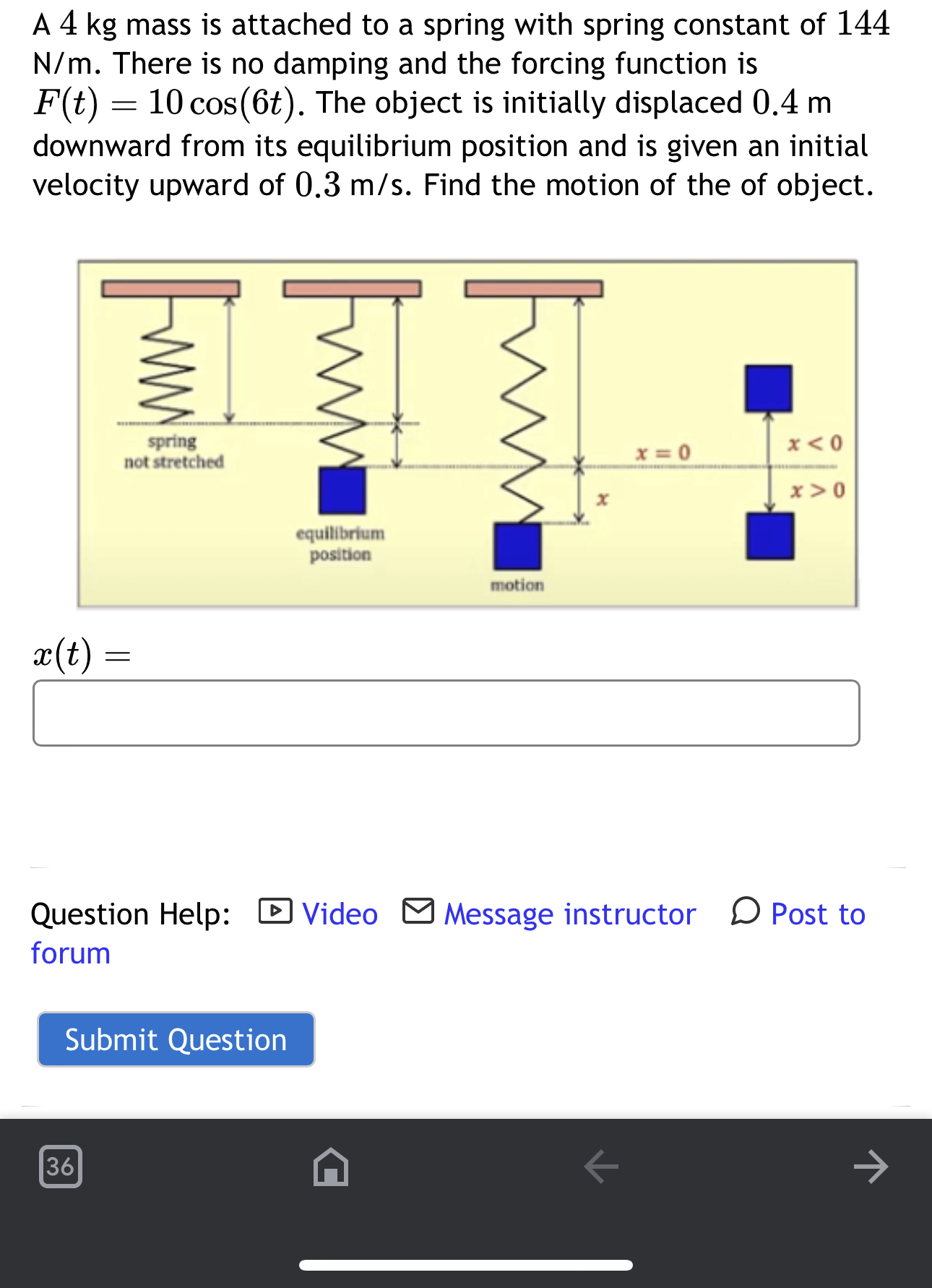
Task: Click the forum hyperlink text
Action: click(70, 953)
